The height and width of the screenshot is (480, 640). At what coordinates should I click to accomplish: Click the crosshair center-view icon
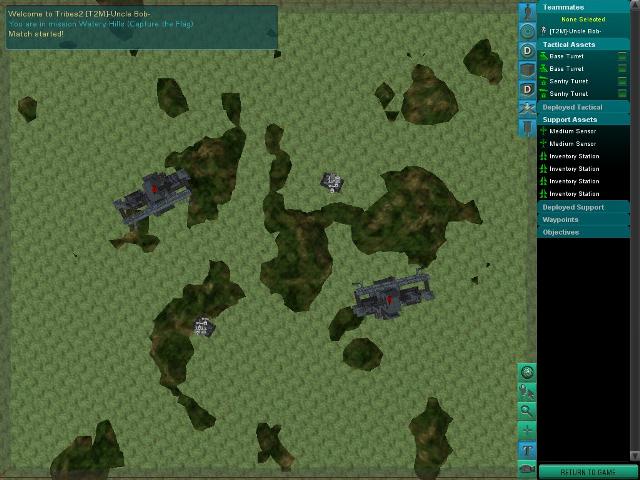tap(527, 431)
